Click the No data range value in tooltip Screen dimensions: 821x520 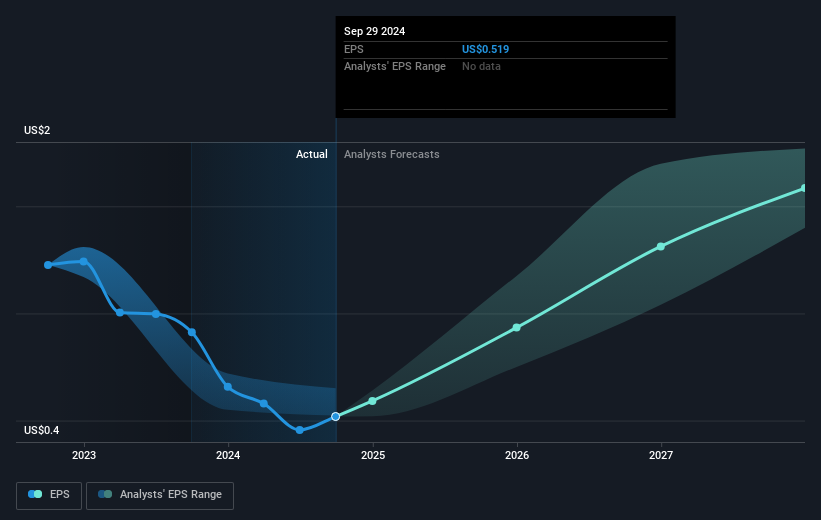coord(481,66)
